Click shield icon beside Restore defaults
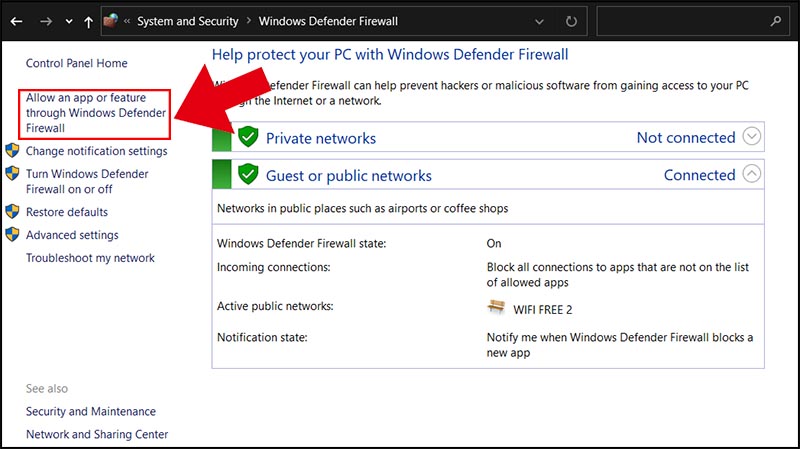 pos(12,211)
